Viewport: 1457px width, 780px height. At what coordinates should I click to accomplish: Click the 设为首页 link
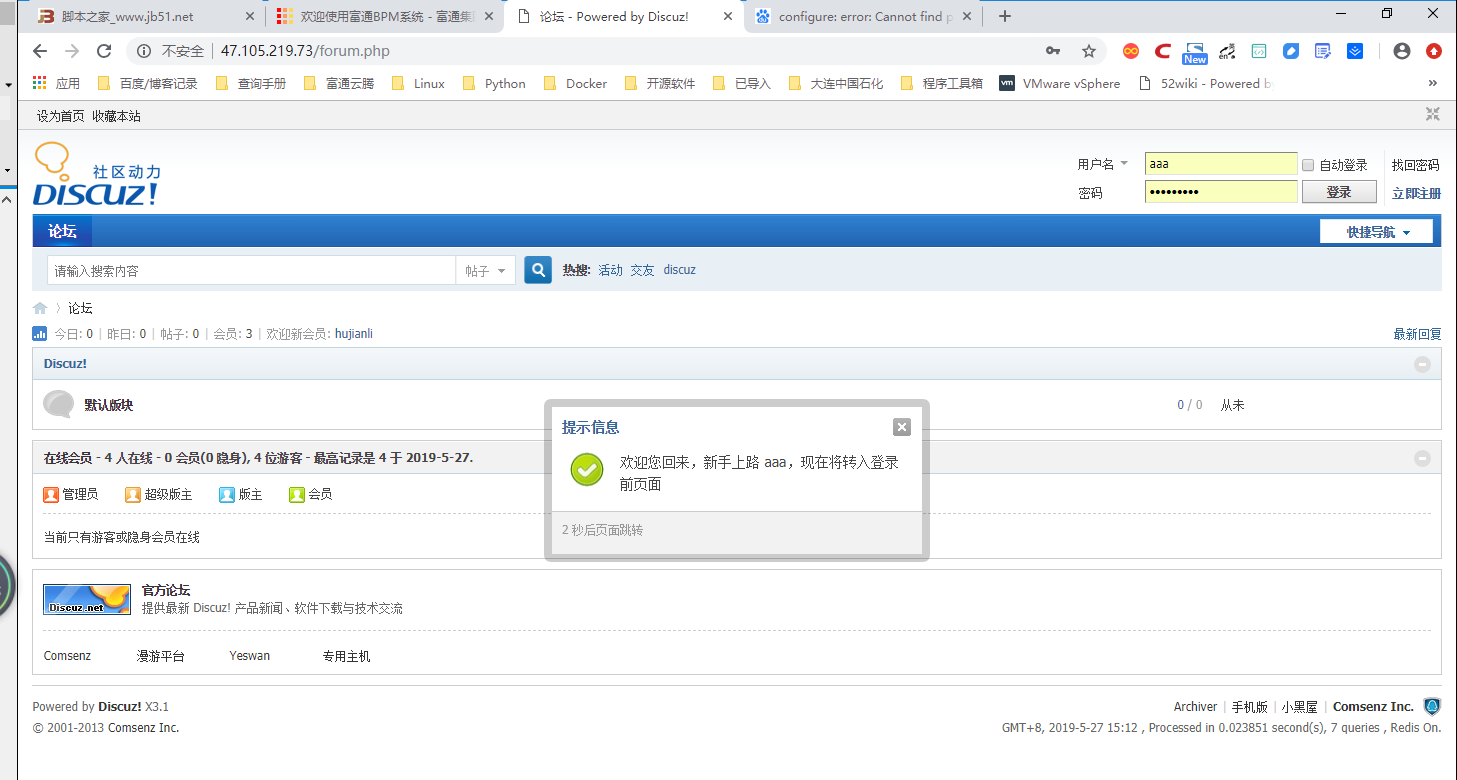pos(61,116)
